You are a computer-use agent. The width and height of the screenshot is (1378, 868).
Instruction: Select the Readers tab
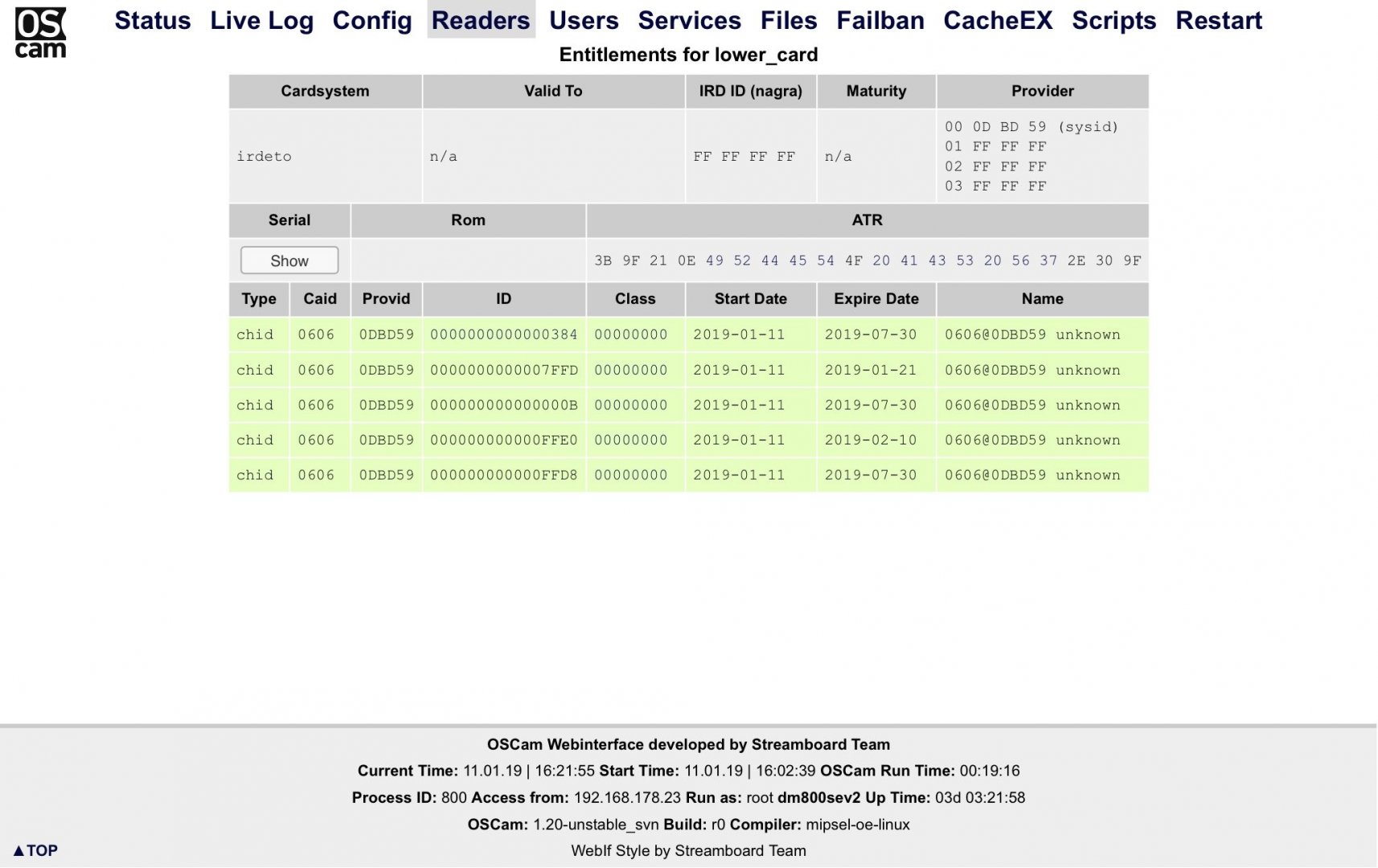click(x=481, y=20)
